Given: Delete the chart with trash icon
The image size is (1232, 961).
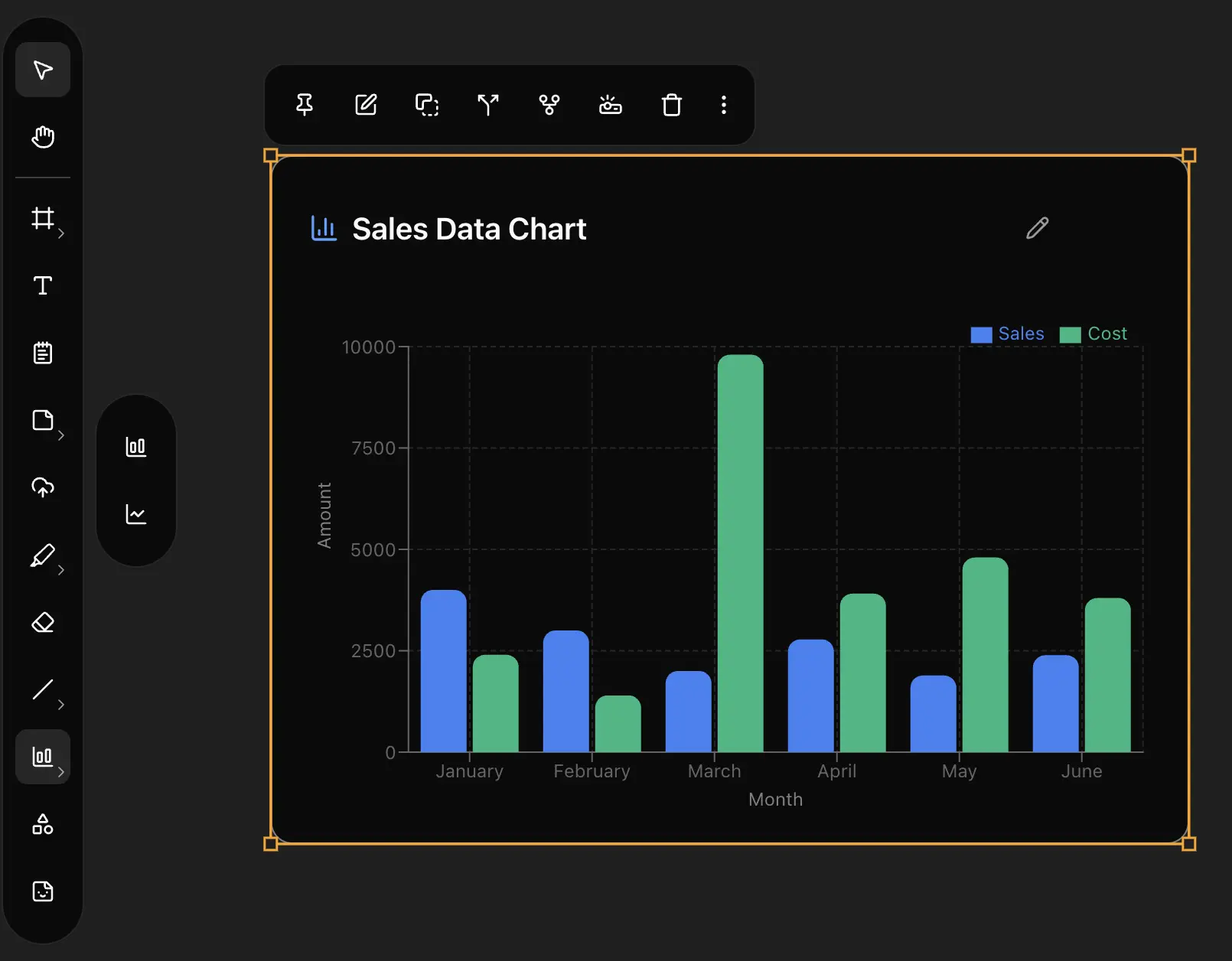Looking at the screenshot, I should [671, 105].
